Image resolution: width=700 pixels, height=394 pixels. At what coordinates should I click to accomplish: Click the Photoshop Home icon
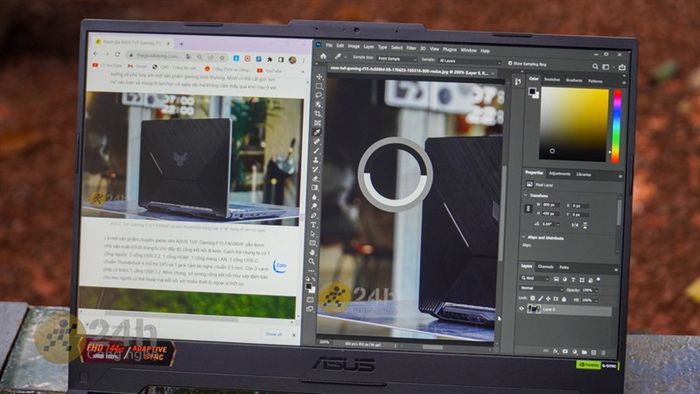pos(323,56)
